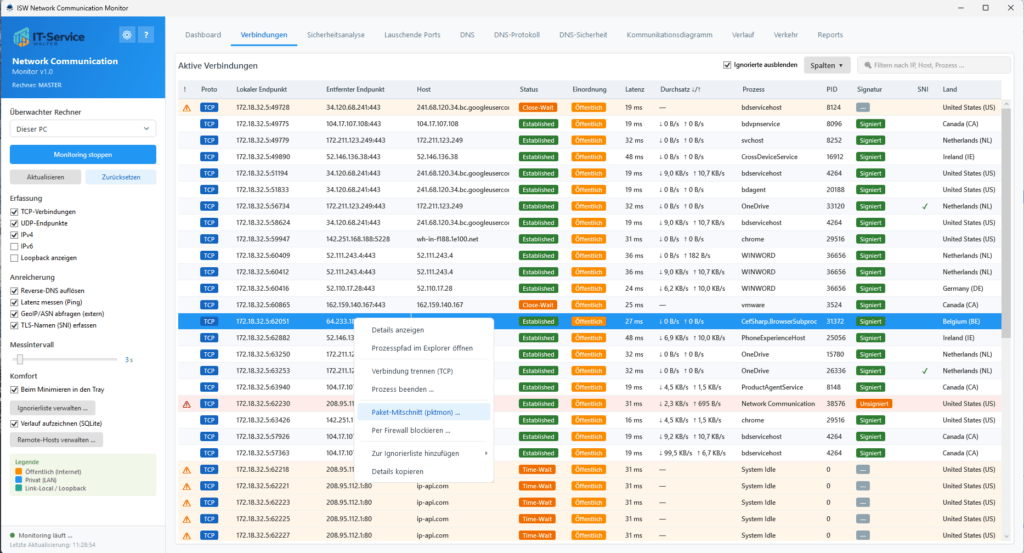Toggle the UDP-Endpunkte checkbox

pyautogui.click(x=14, y=223)
